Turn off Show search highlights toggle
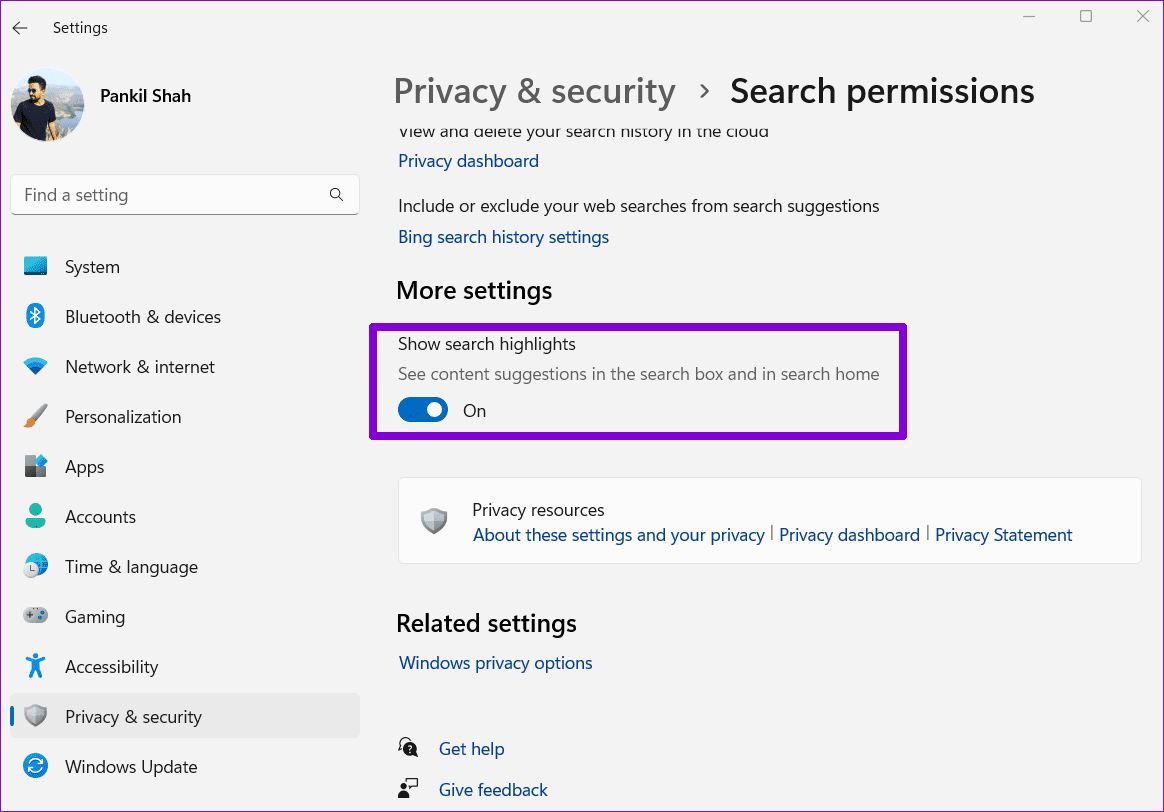Viewport: 1164px width, 812px height. [x=423, y=410]
